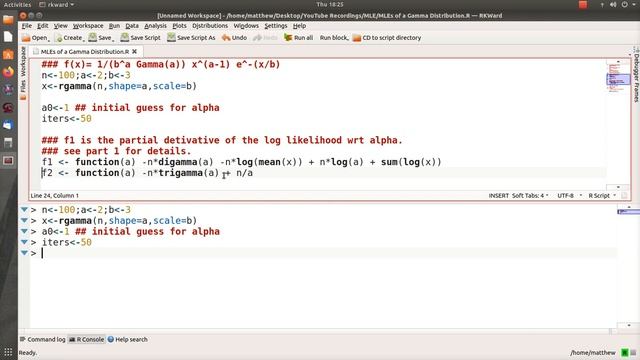Click the Line 24, Column 1 indicator

tap(55, 196)
